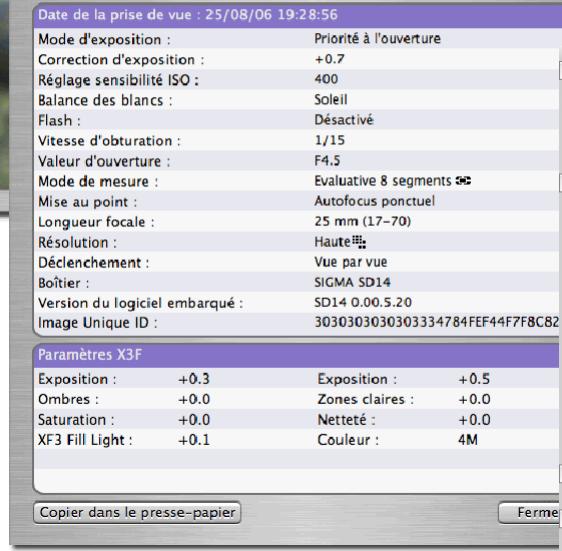Select the Flash label
The width and height of the screenshot is (562, 551).
(x=59, y=121)
